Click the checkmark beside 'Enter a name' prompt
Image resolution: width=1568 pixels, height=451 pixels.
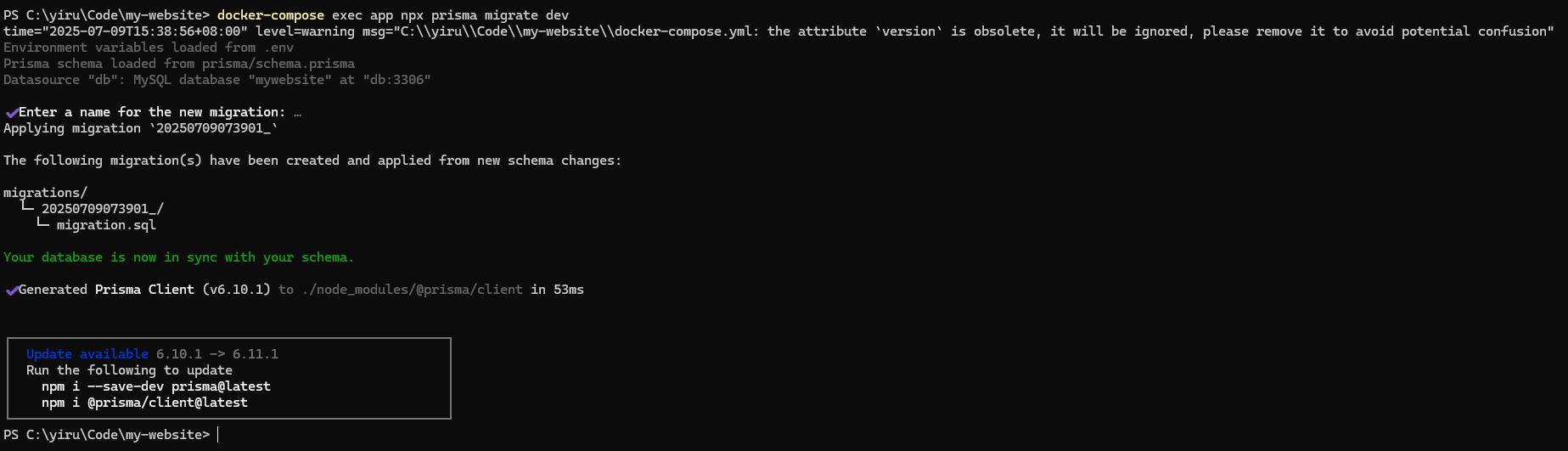tap(11, 112)
